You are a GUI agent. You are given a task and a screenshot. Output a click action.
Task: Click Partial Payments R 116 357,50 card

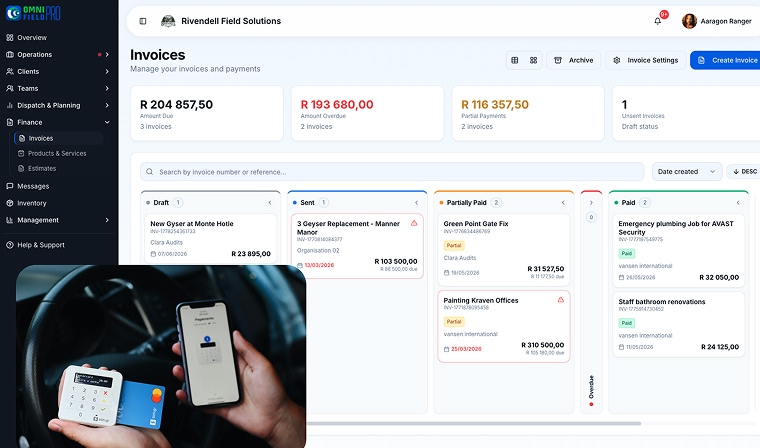click(x=528, y=113)
